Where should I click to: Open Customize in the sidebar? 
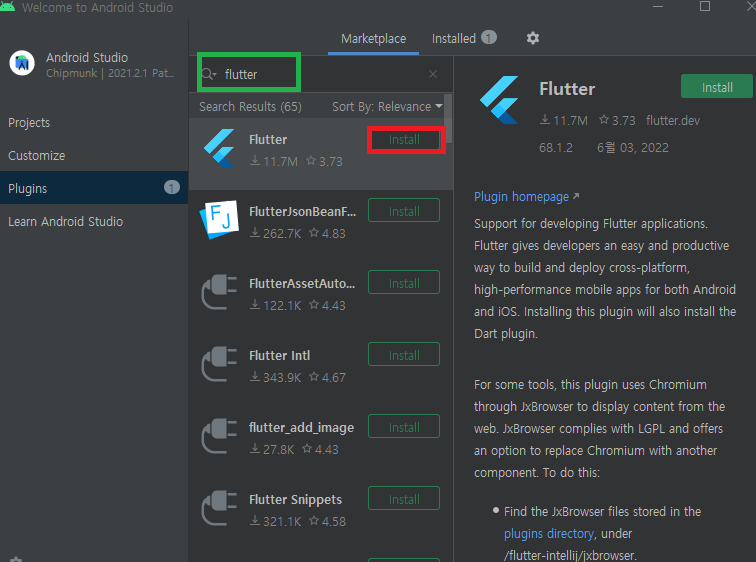pos(37,156)
